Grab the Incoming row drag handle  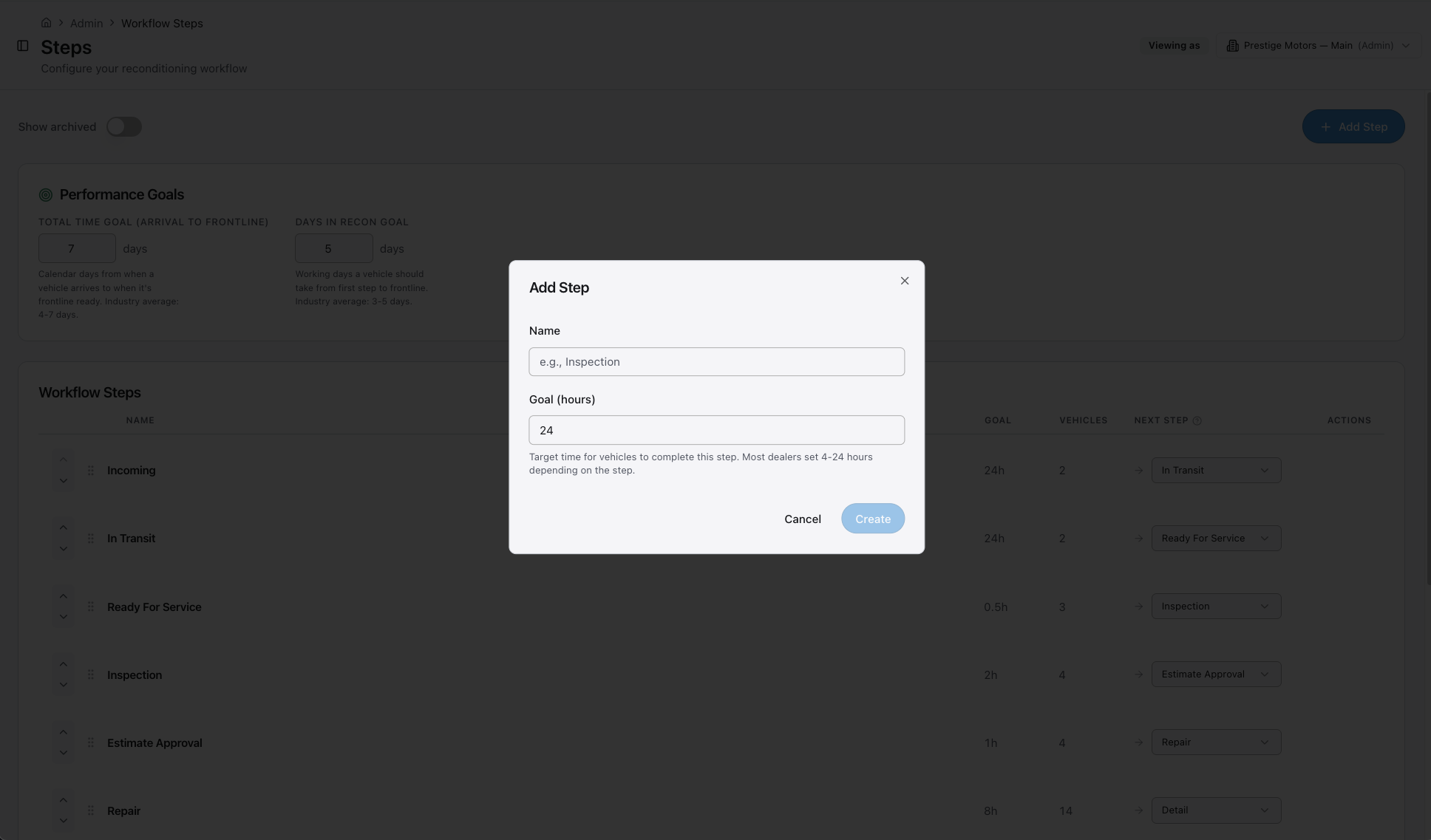[91, 471]
